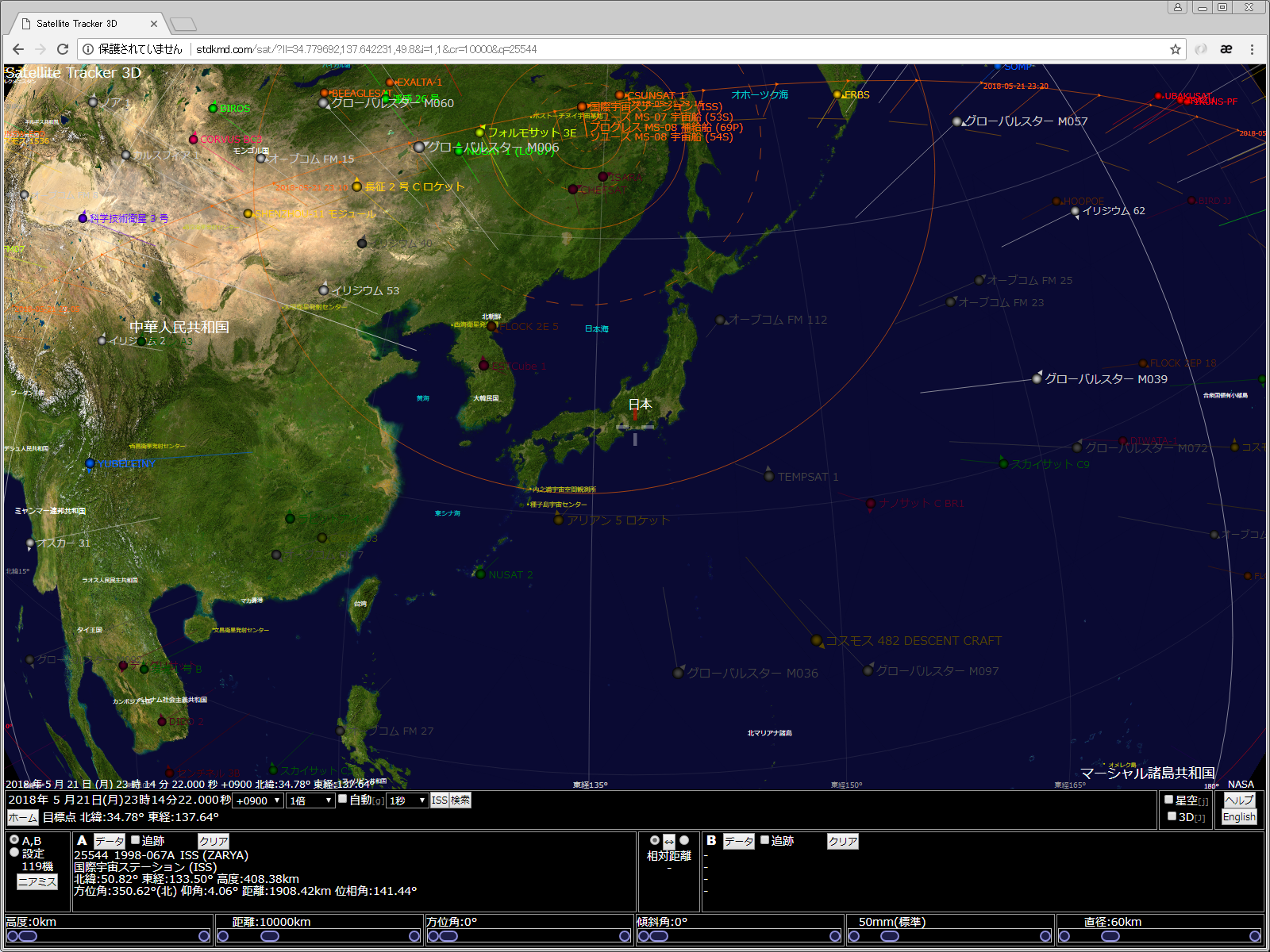Screen dimensions: 1270x952
Task: Click the コスモス 482 DESCENT CRAFT marker
Action: [x=817, y=640]
